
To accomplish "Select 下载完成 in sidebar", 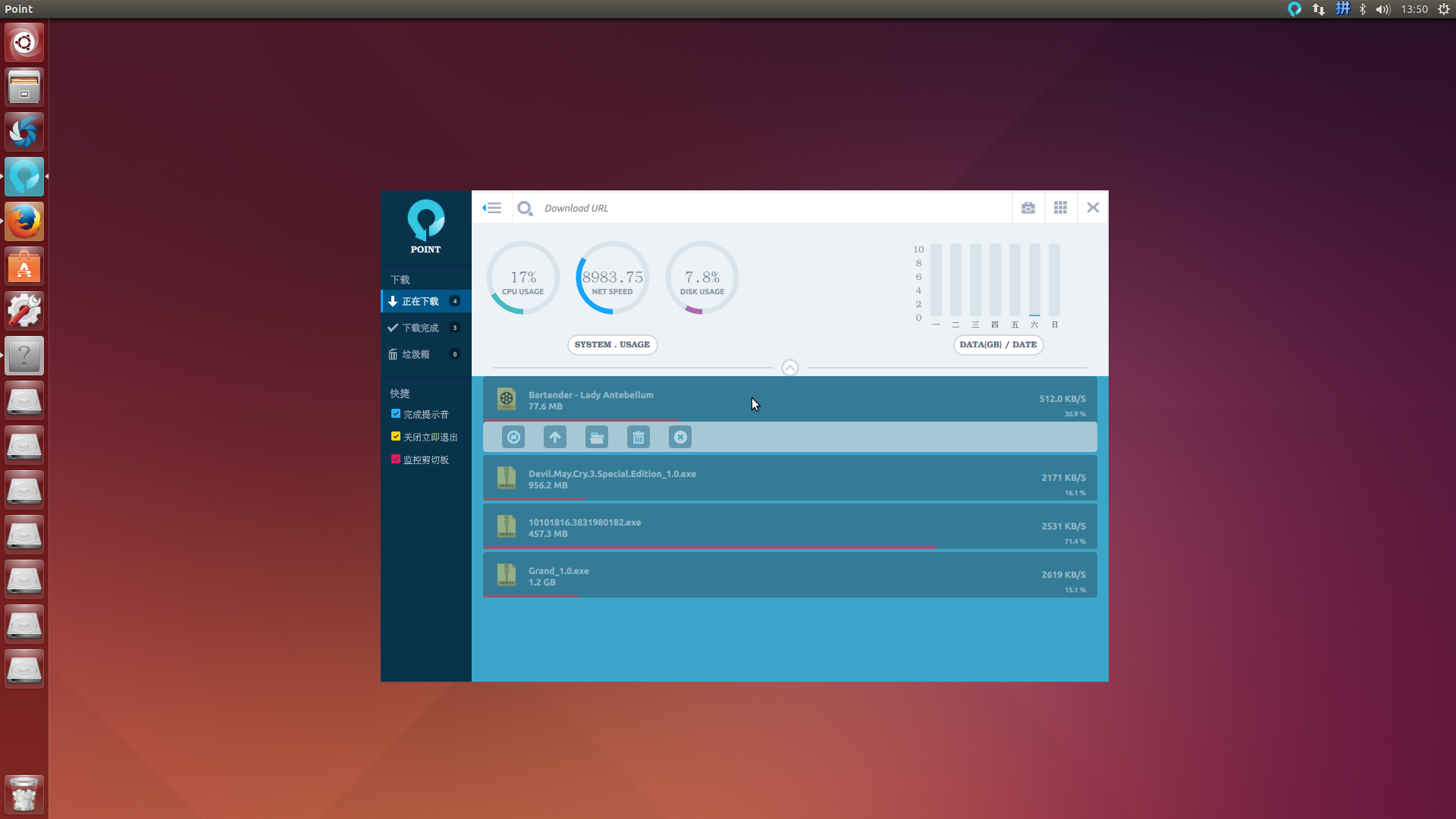I will (x=426, y=328).
